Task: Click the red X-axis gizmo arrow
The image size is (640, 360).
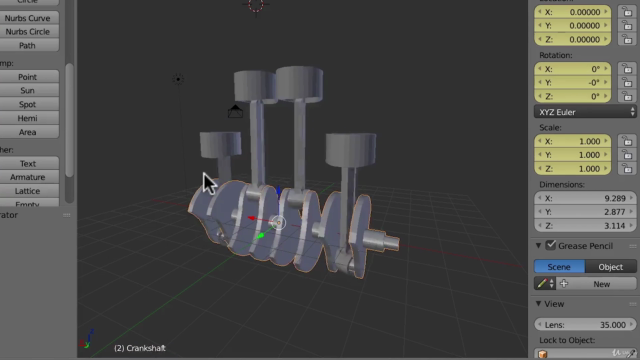Action: [x=251, y=218]
